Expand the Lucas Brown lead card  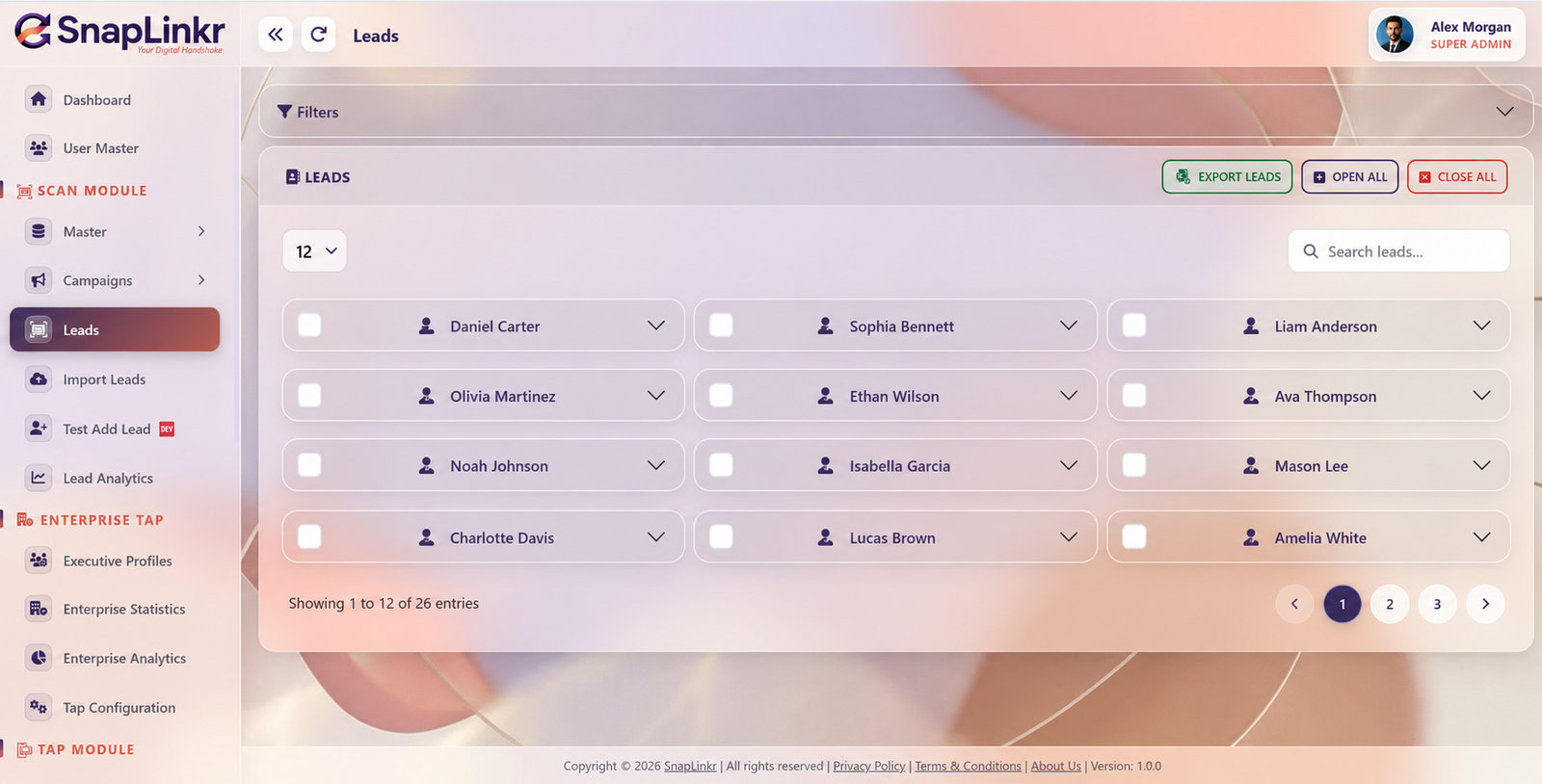pyautogui.click(x=1069, y=537)
